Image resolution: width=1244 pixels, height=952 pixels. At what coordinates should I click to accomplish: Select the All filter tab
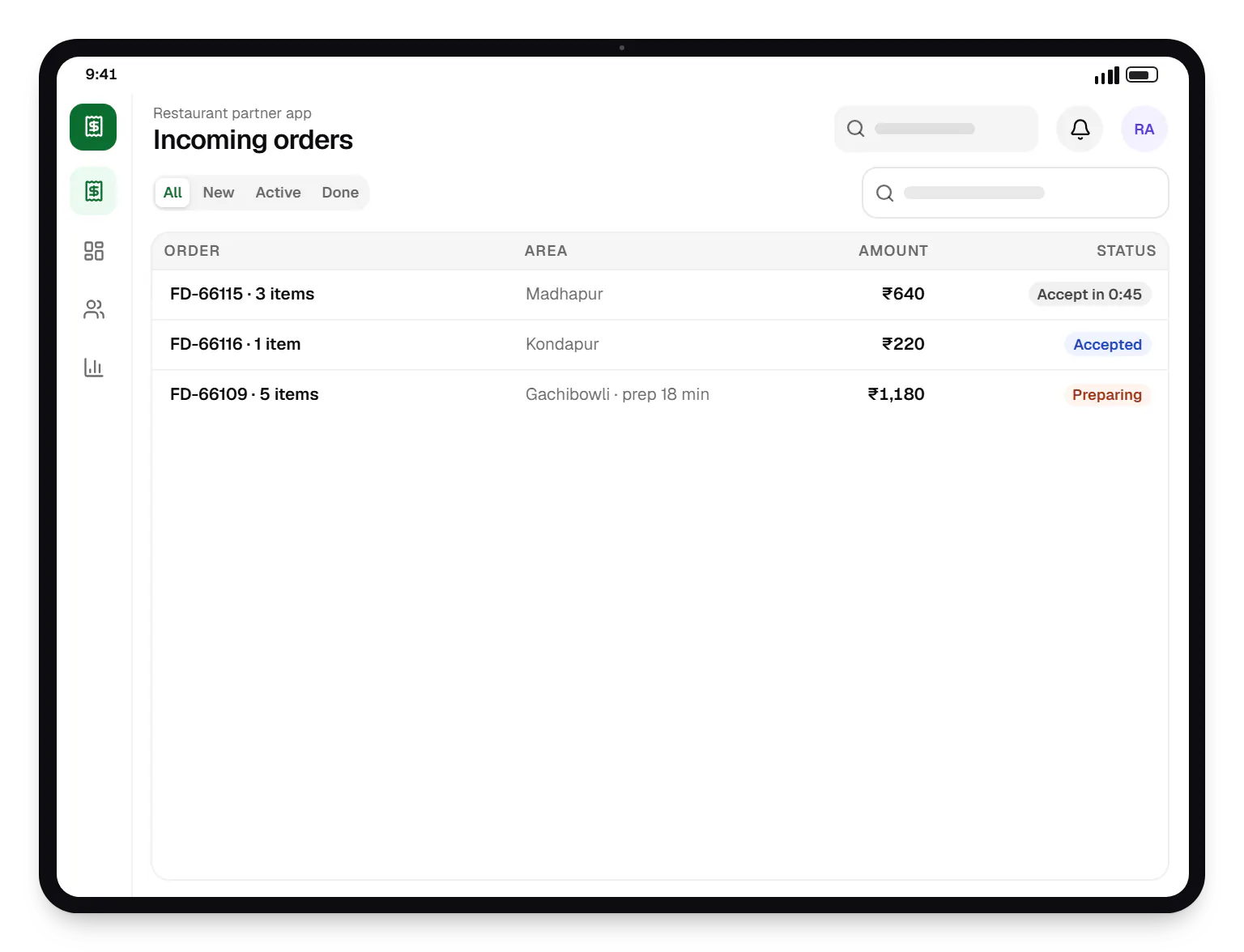tap(173, 193)
